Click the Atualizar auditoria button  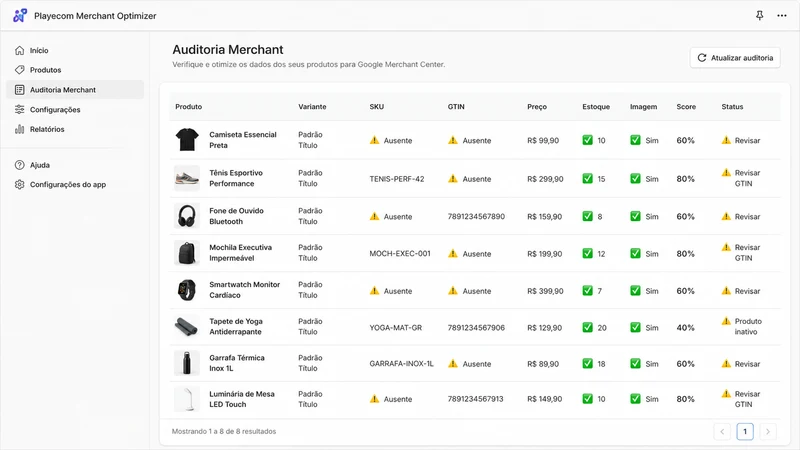click(x=735, y=58)
